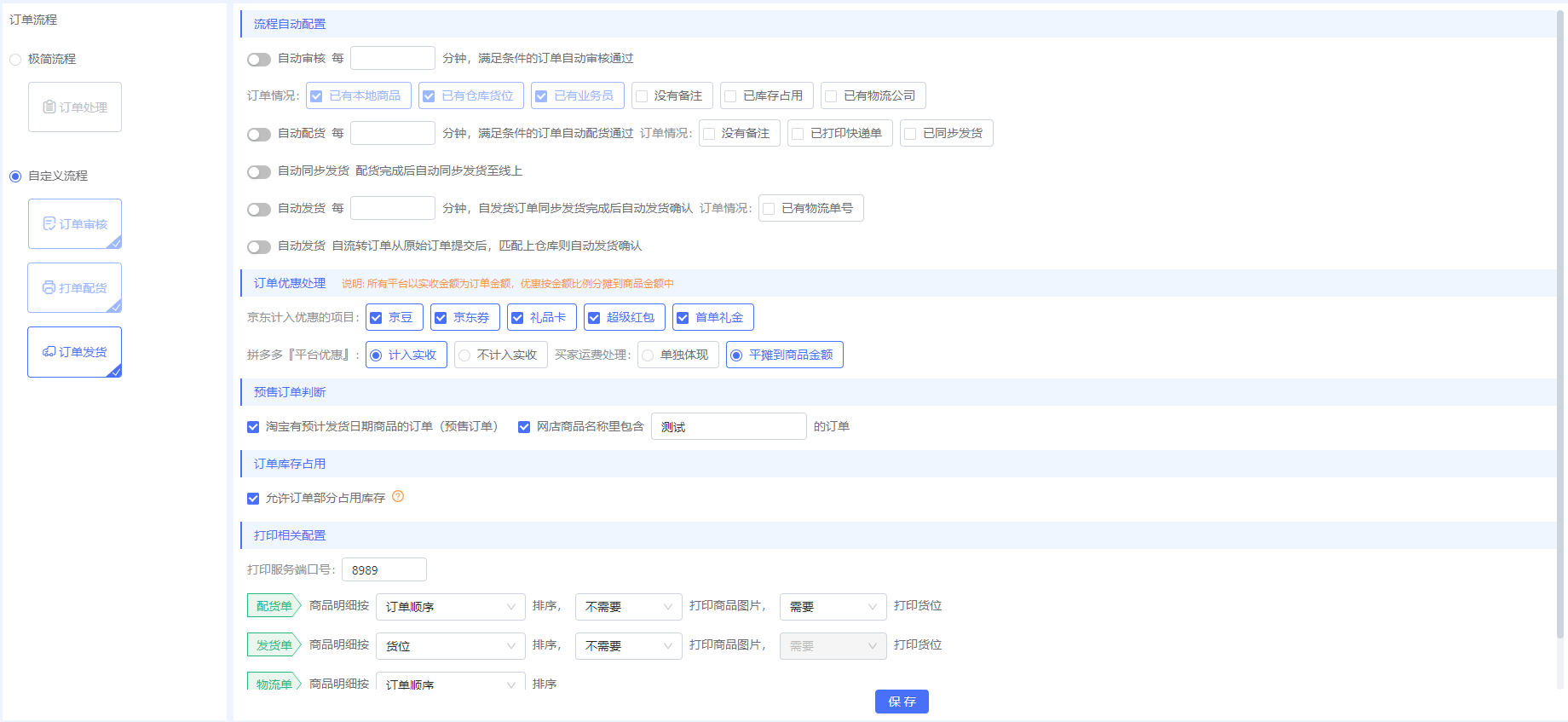The width and height of the screenshot is (1568, 722).
Task: Open help icon beside 允许订单部分占用库存
Action: 398,497
